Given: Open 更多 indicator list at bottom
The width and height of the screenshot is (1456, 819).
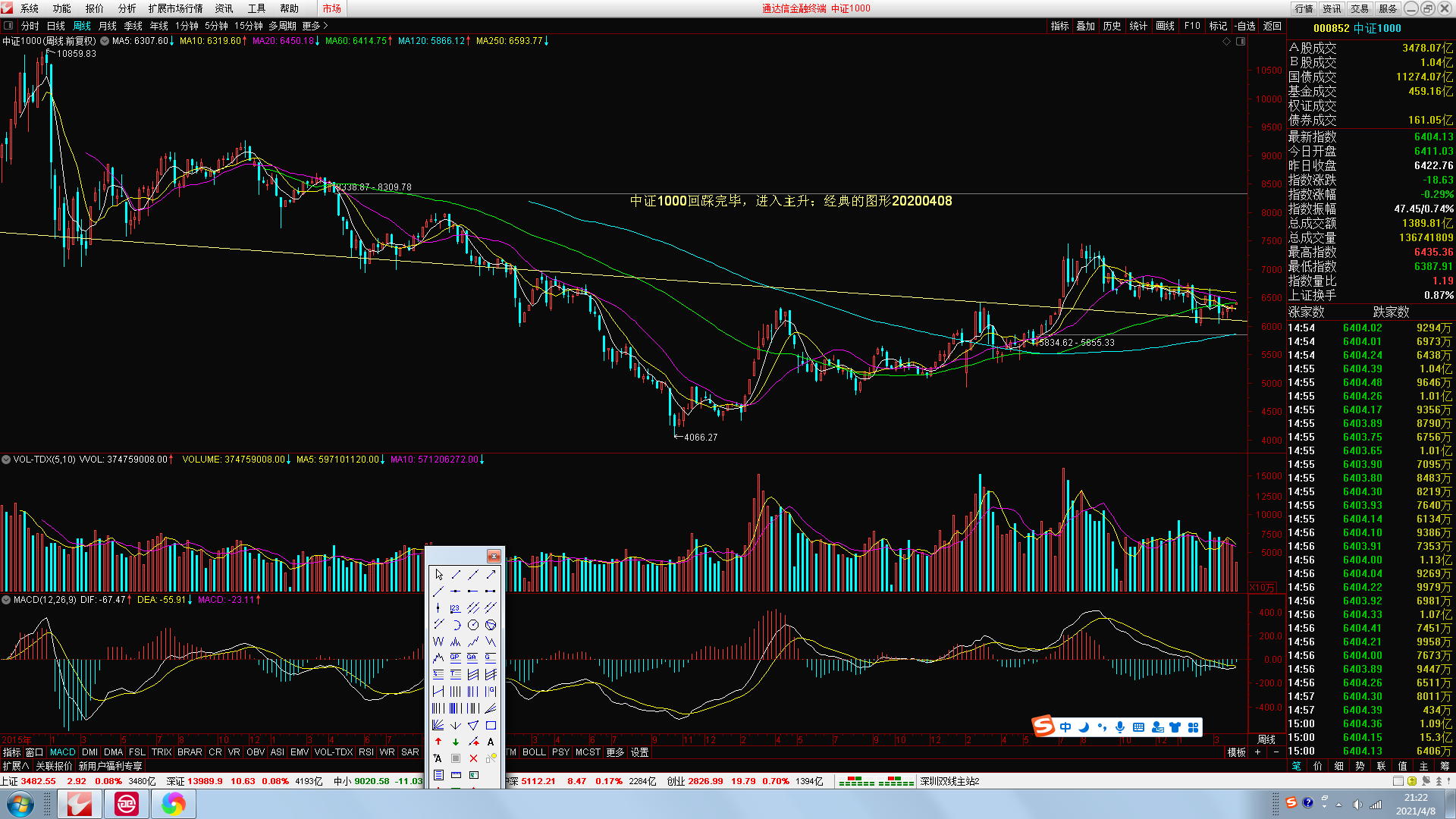Looking at the screenshot, I should tap(615, 752).
